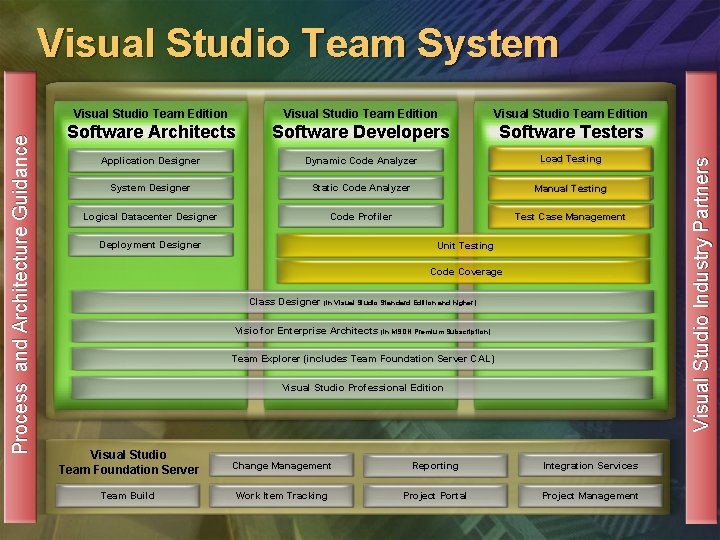
Task: Select the Load Testing box
Action: 570,159
